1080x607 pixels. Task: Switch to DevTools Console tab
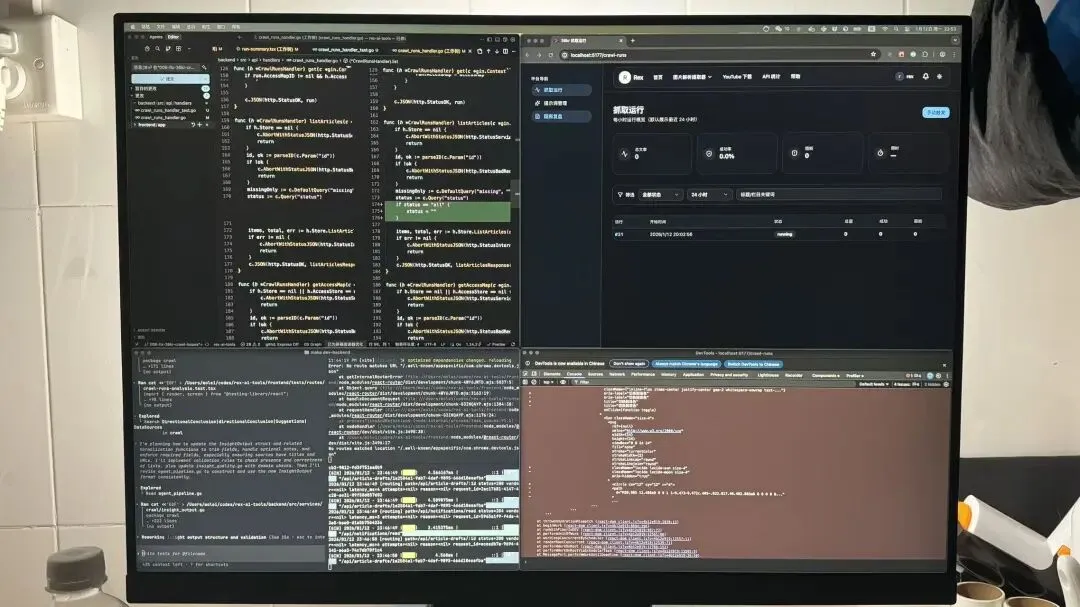[x=574, y=375]
